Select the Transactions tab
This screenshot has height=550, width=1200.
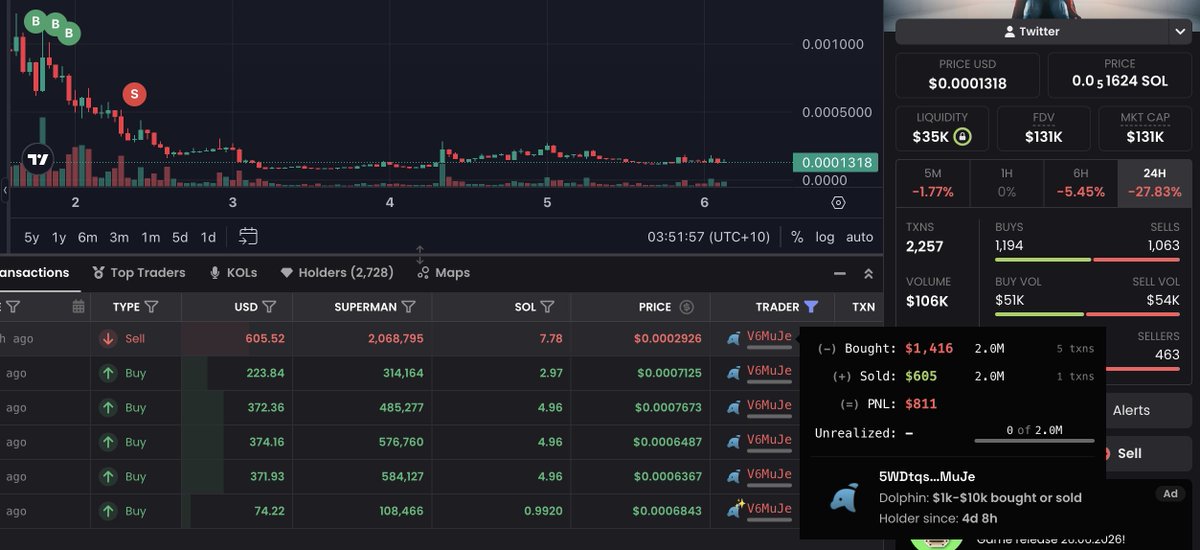click(34, 272)
